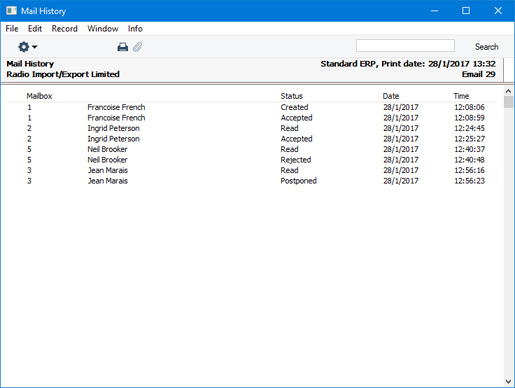Open the Record menu
This screenshot has width=515, height=388.
coord(64,29)
